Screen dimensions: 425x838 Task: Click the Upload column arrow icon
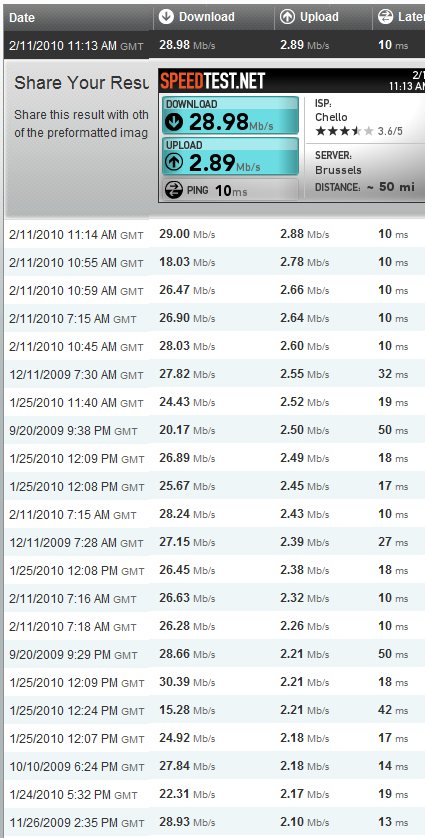pyautogui.click(x=287, y=17)
